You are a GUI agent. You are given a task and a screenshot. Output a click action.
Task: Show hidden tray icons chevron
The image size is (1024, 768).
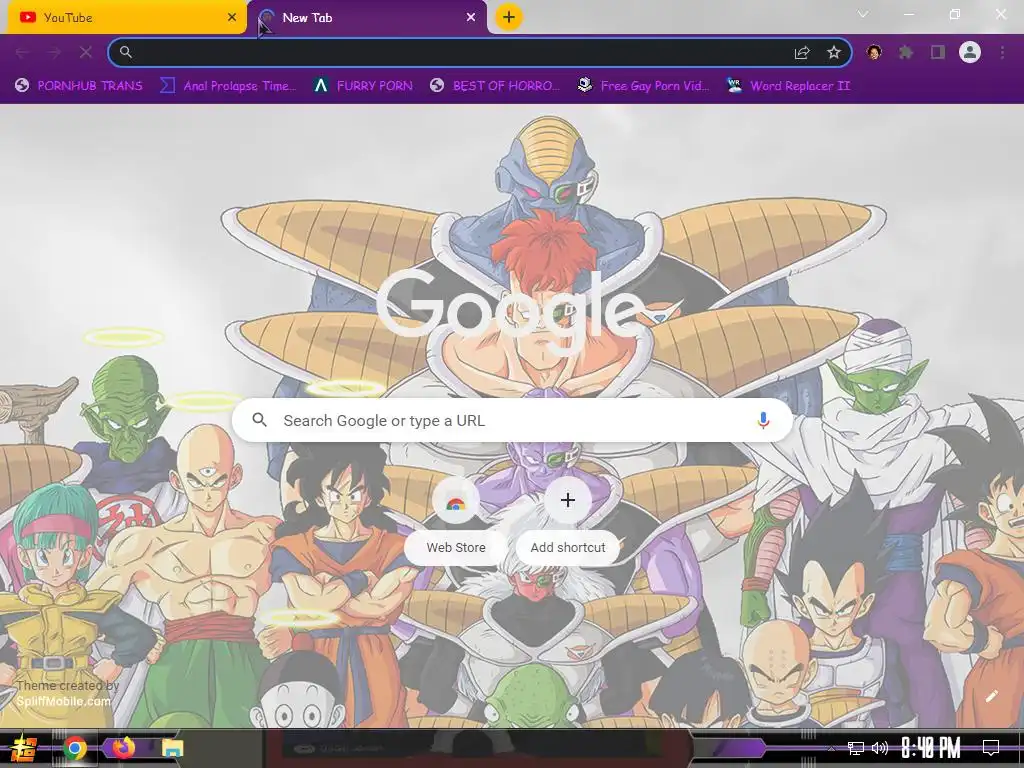831,748
